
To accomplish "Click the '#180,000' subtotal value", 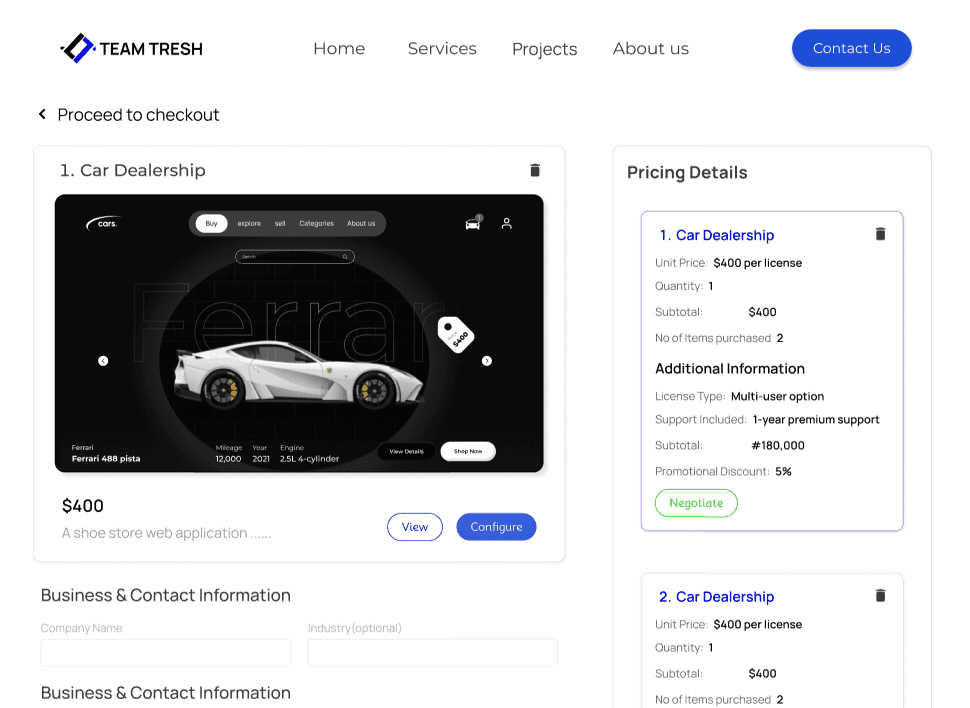I will tap(778, 446).
